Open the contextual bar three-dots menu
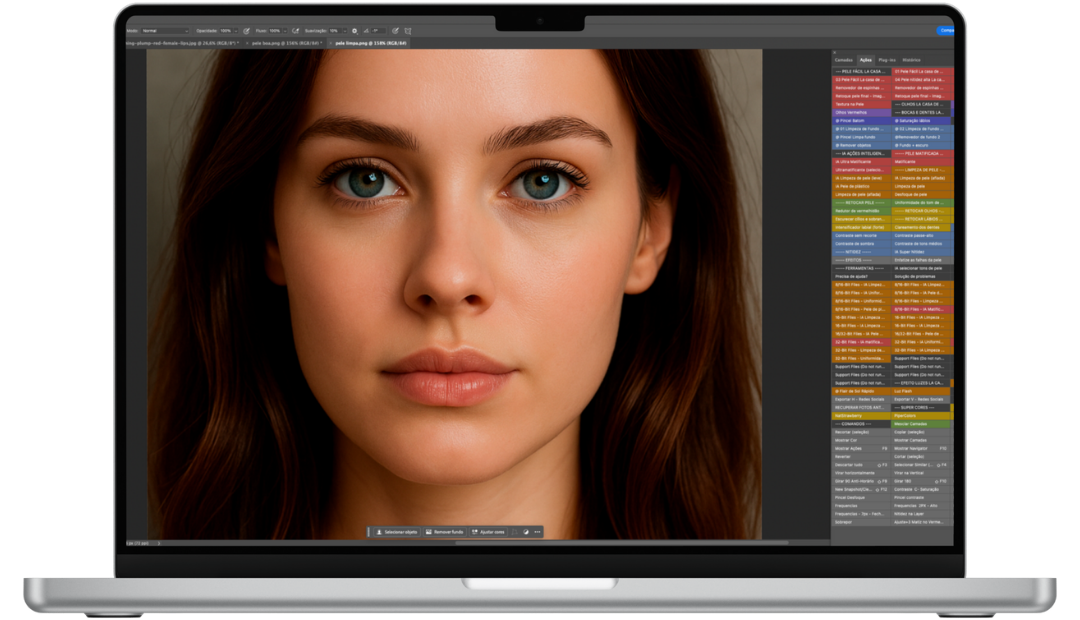This screenshot has height=620, width=1080. click(x=537, y=532)
